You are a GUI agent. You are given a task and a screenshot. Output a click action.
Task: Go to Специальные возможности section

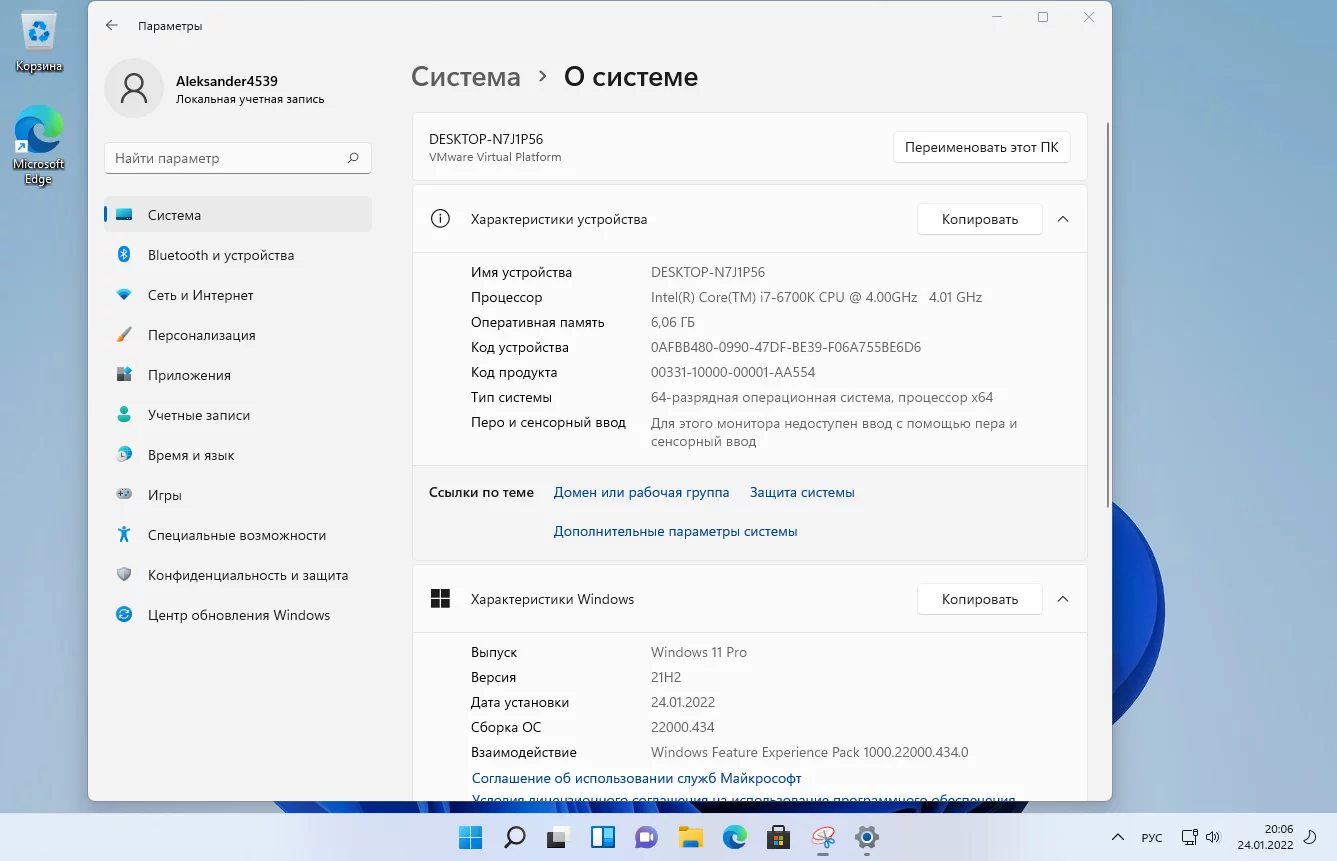(236, 535)
